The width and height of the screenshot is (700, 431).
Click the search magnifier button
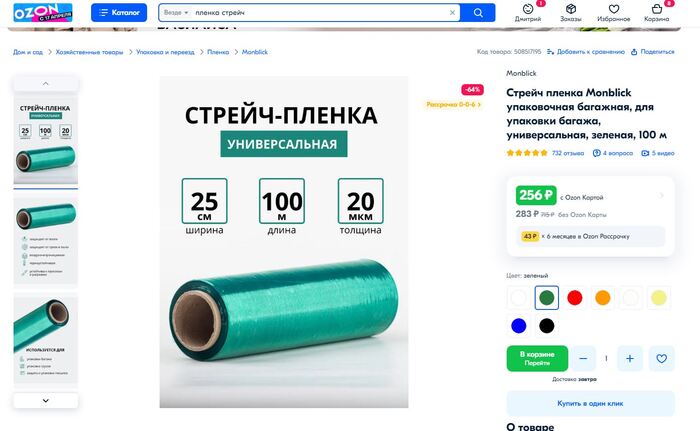pos(478,13)
